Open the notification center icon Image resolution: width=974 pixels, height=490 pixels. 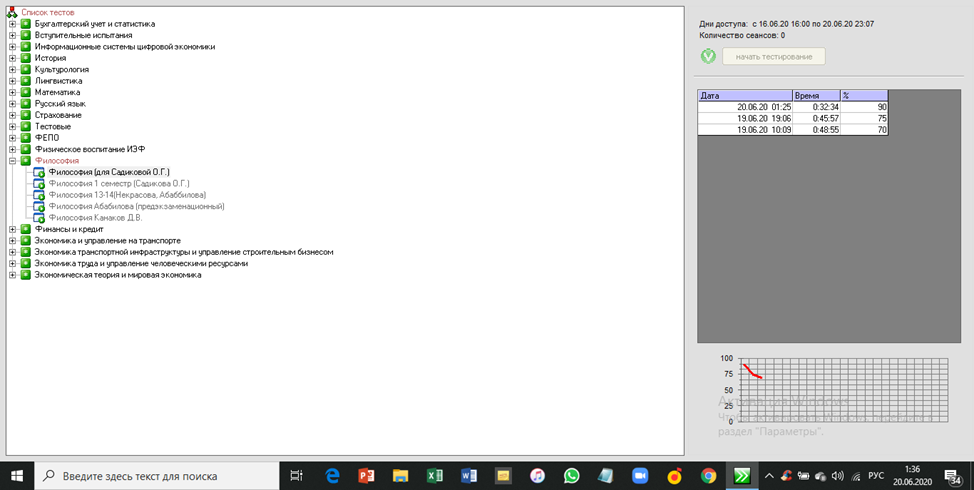953,476
